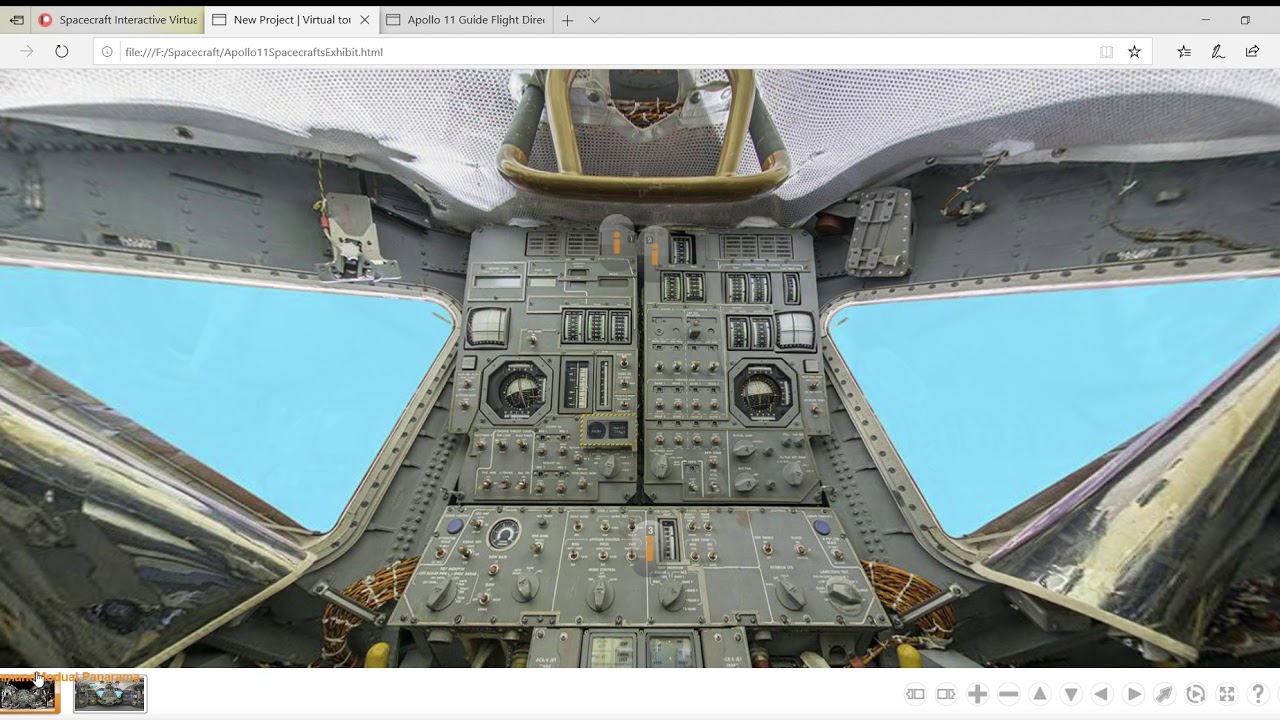Share this page with the share icon
Viewport: 1280px width, 720px height.
coord(1252,52)
